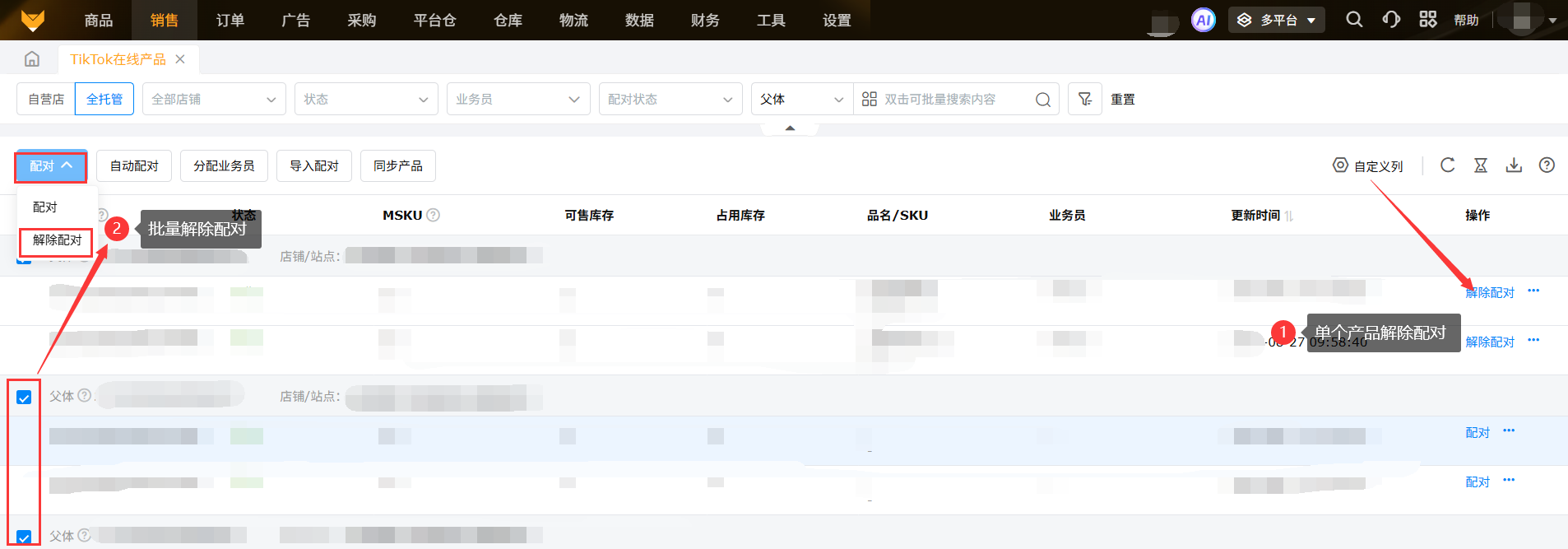
Task: Open the 采购 menu
Action: 362,20
